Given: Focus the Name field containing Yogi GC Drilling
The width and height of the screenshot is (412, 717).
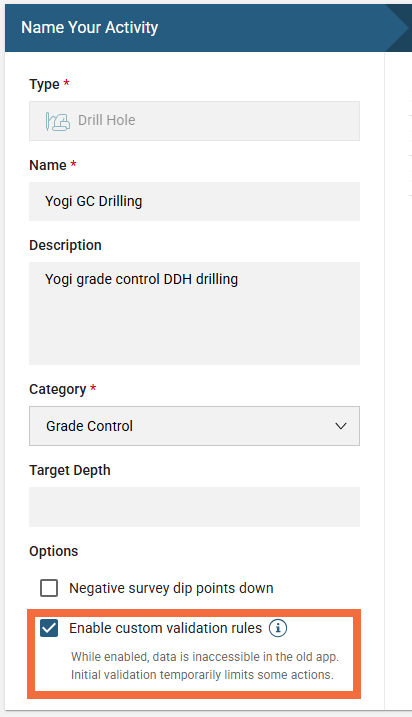Looking at the screenshot, I should click(x=194, y=202).
